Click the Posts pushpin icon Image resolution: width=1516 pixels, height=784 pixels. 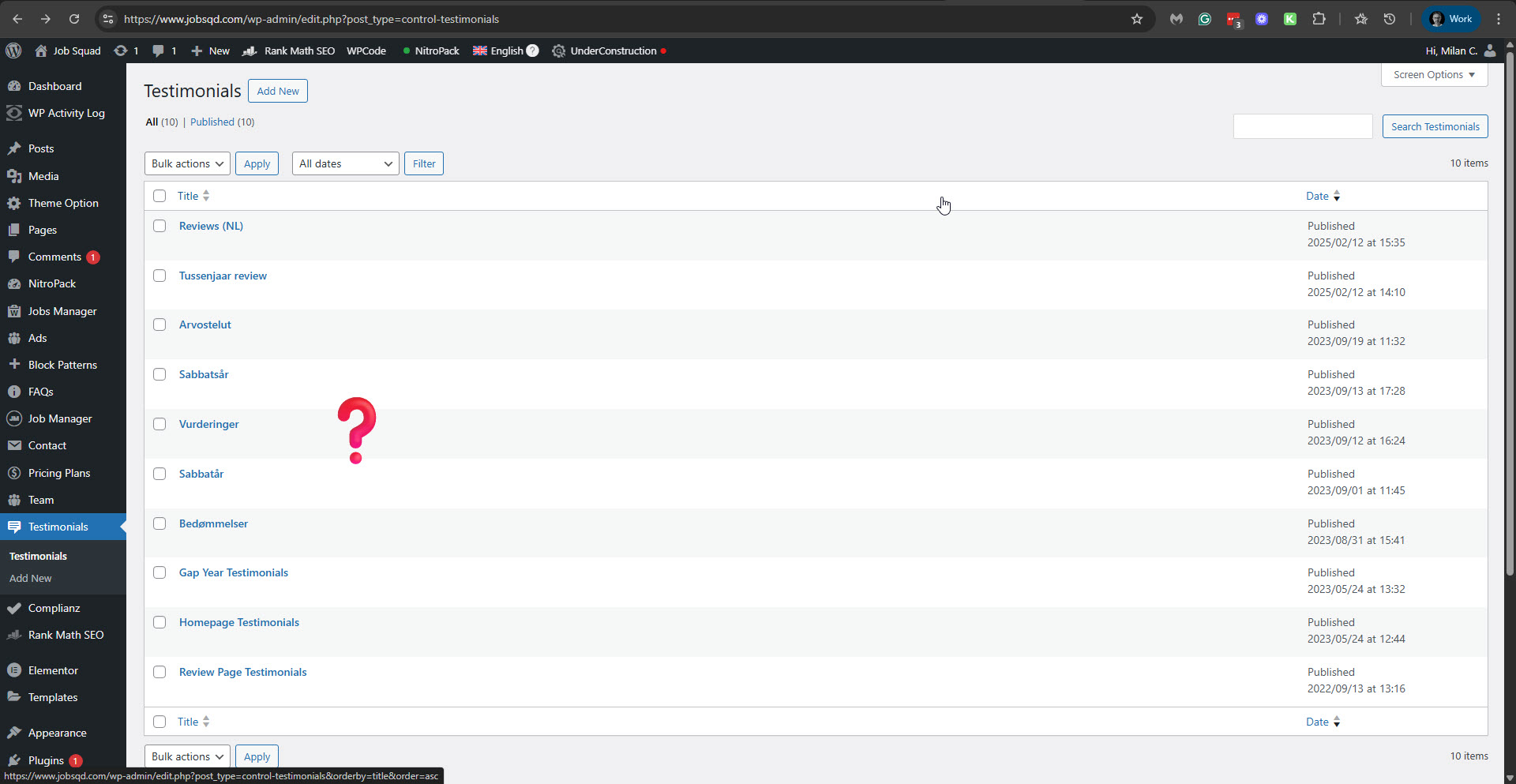(14, 148)
